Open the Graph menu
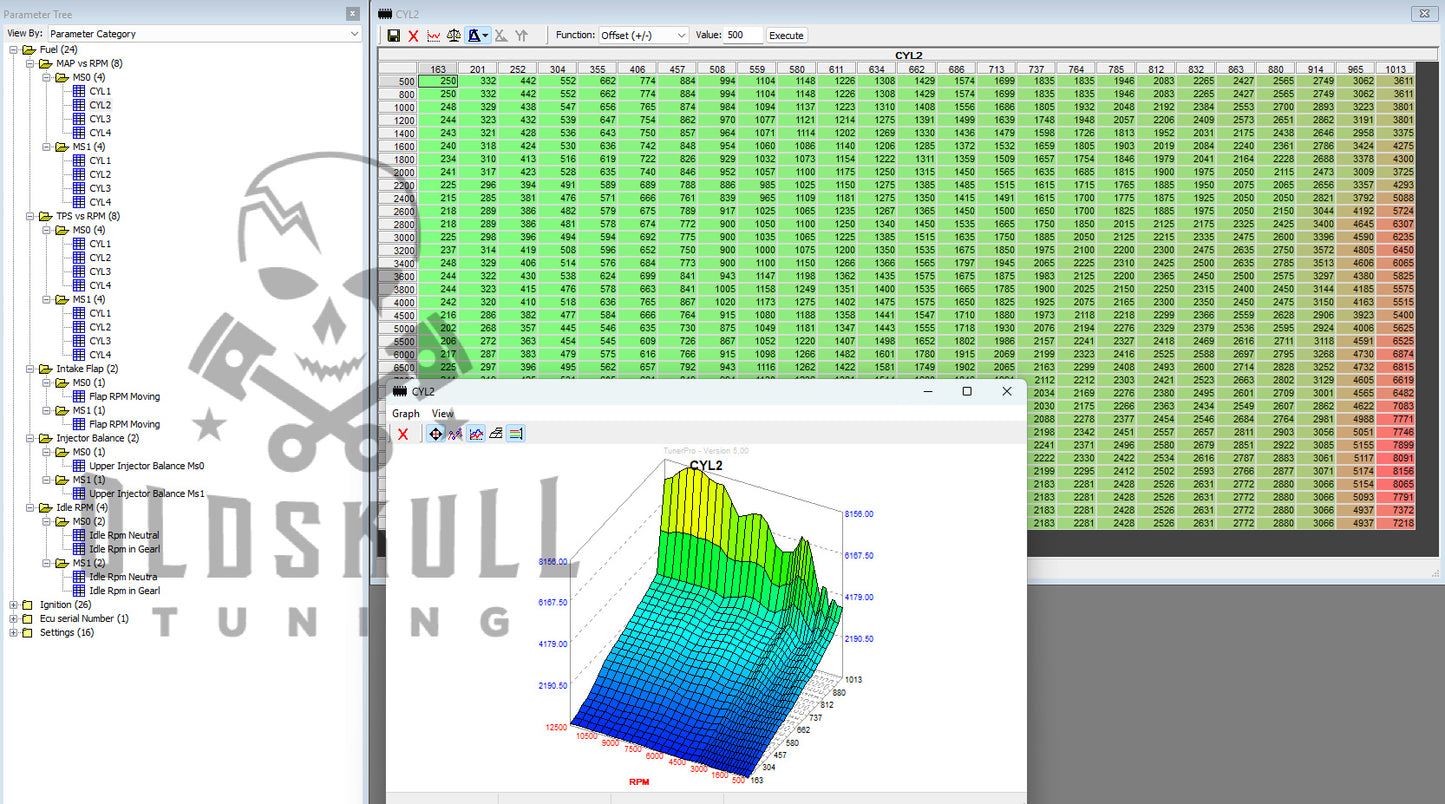This screenshot has height=804, width=1445. pos(406,413)
